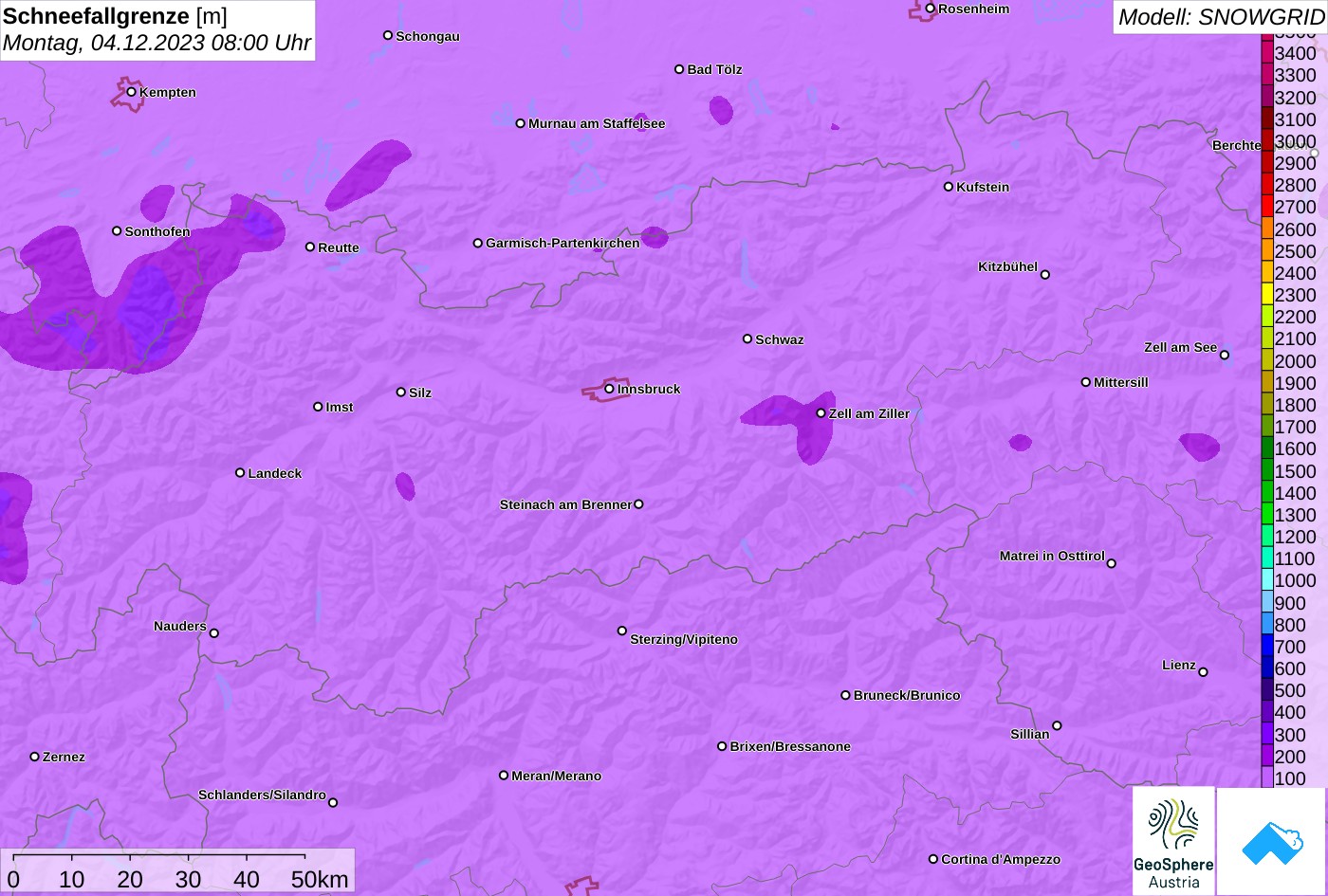Click the Murnau am Staffelsee marker dot
The image size is (1328, 896).
(x=521, y=123)
